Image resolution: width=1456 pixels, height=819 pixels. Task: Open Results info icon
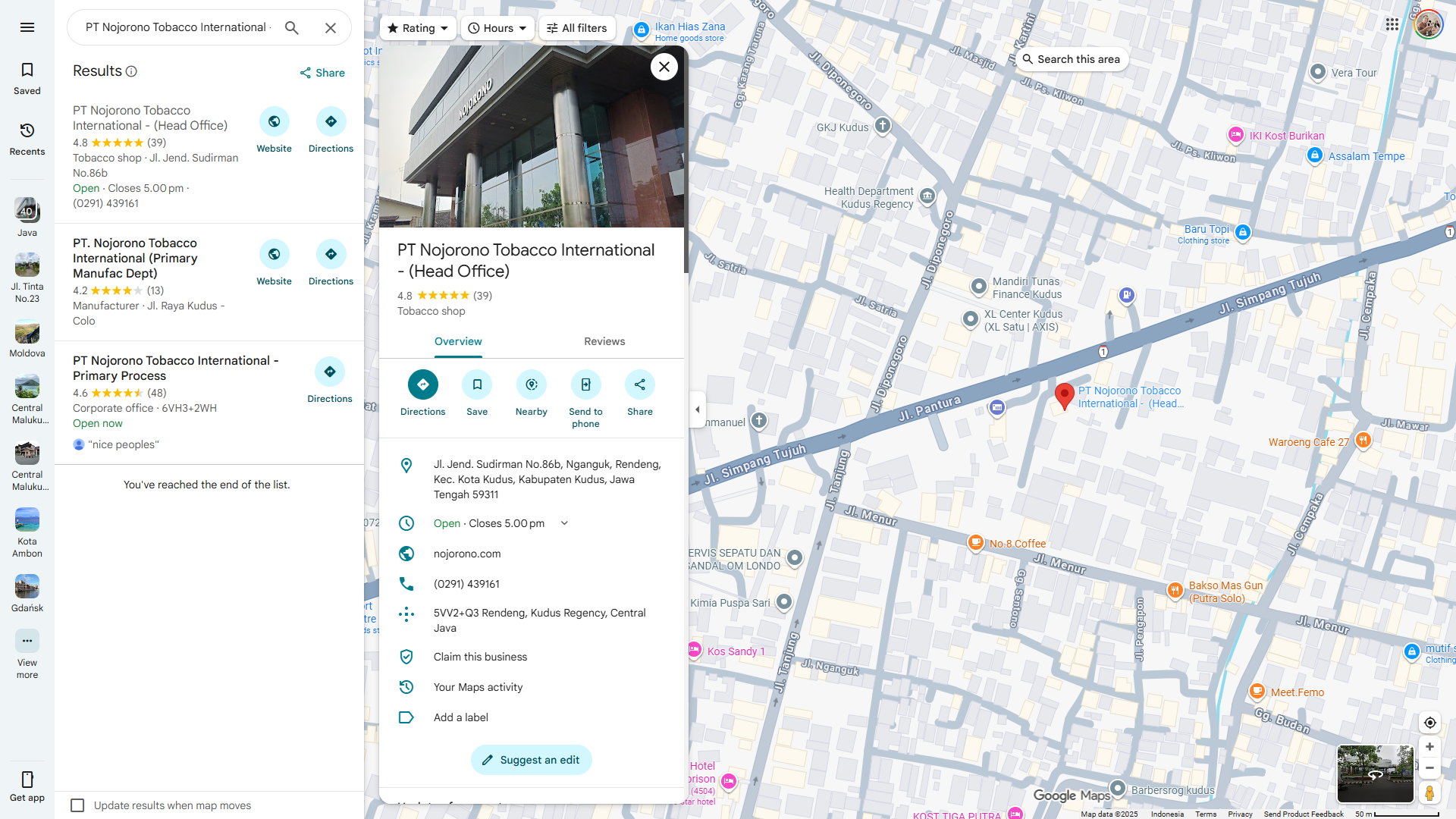(x=131, y=71)
